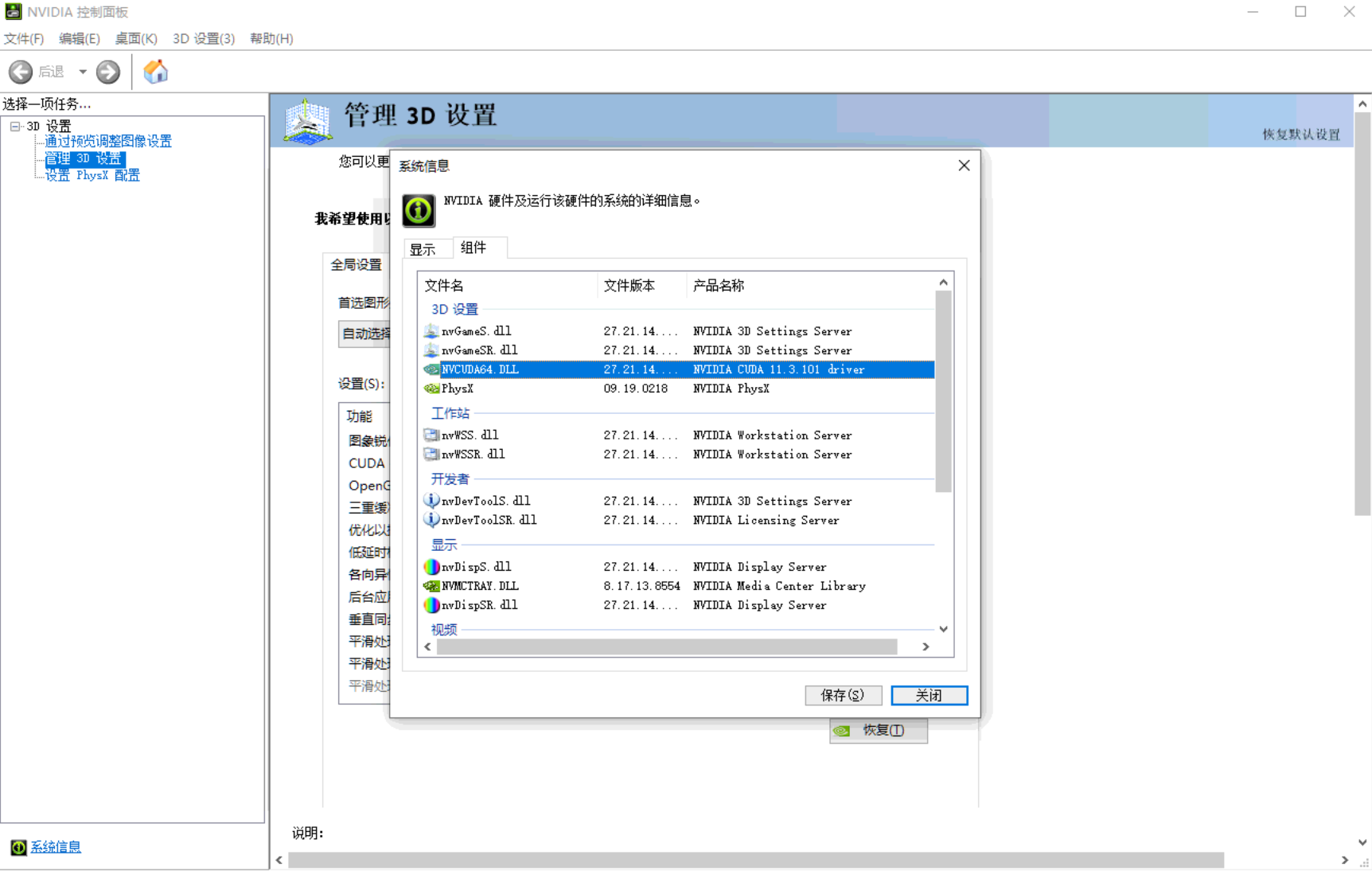Screen dimensions: 1372x871
Task: Click the main window vertical scrollbar thumb
Action: tap(1362, 314)
